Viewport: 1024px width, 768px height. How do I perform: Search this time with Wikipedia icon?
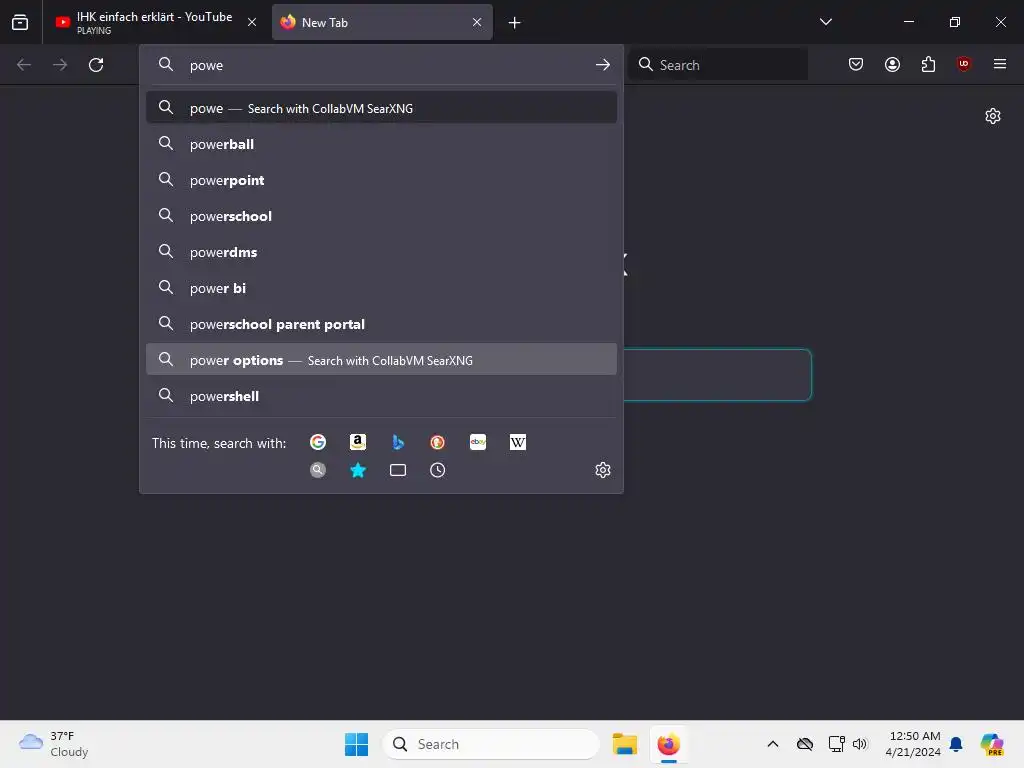click(517, 442)
